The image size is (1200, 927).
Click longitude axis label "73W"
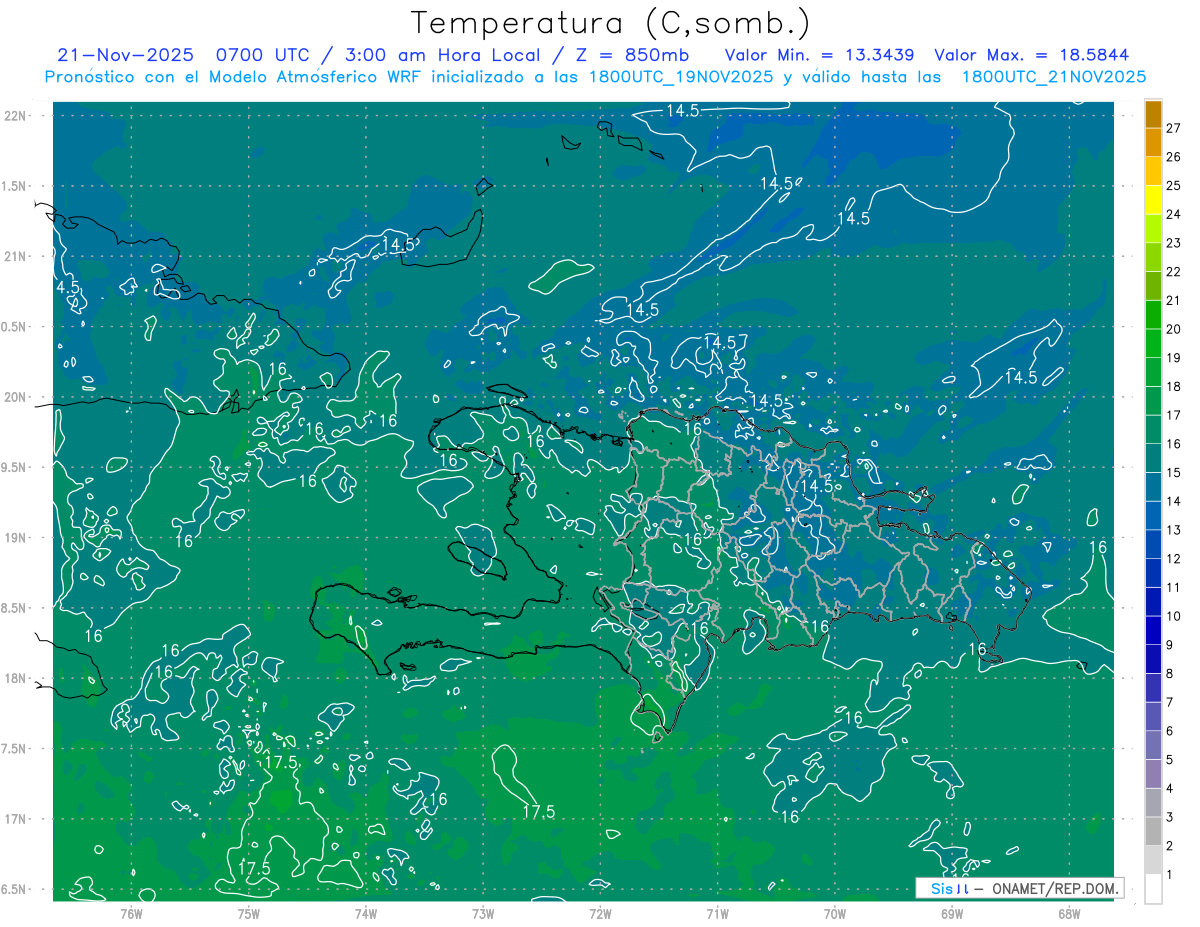483,914
